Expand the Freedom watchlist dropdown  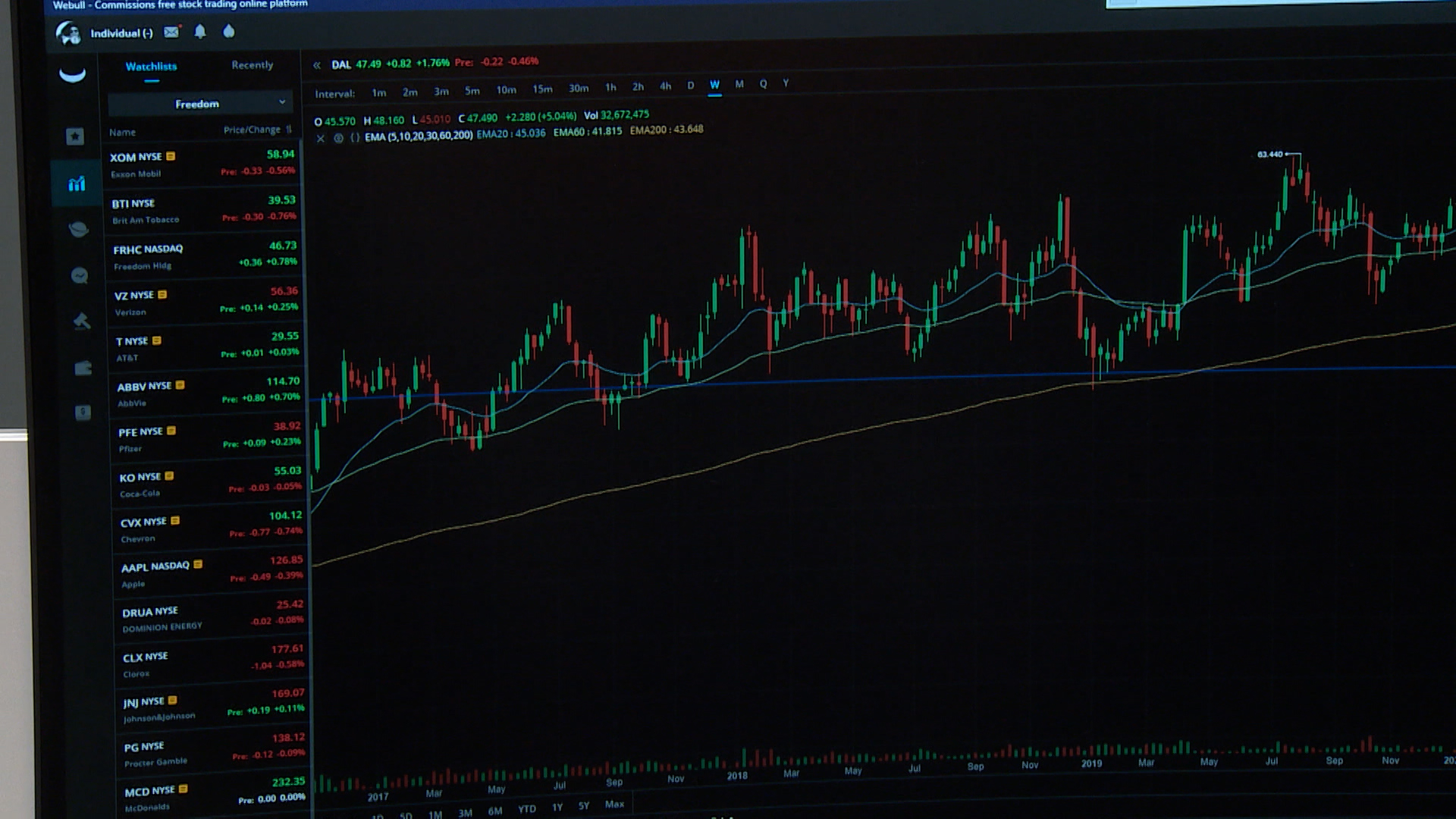click(200, 103)
